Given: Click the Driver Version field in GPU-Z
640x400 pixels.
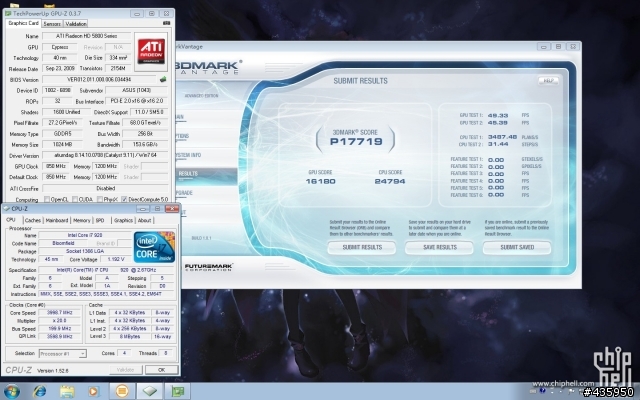Looking at the screenshot, I should click(x=105, y=156).
